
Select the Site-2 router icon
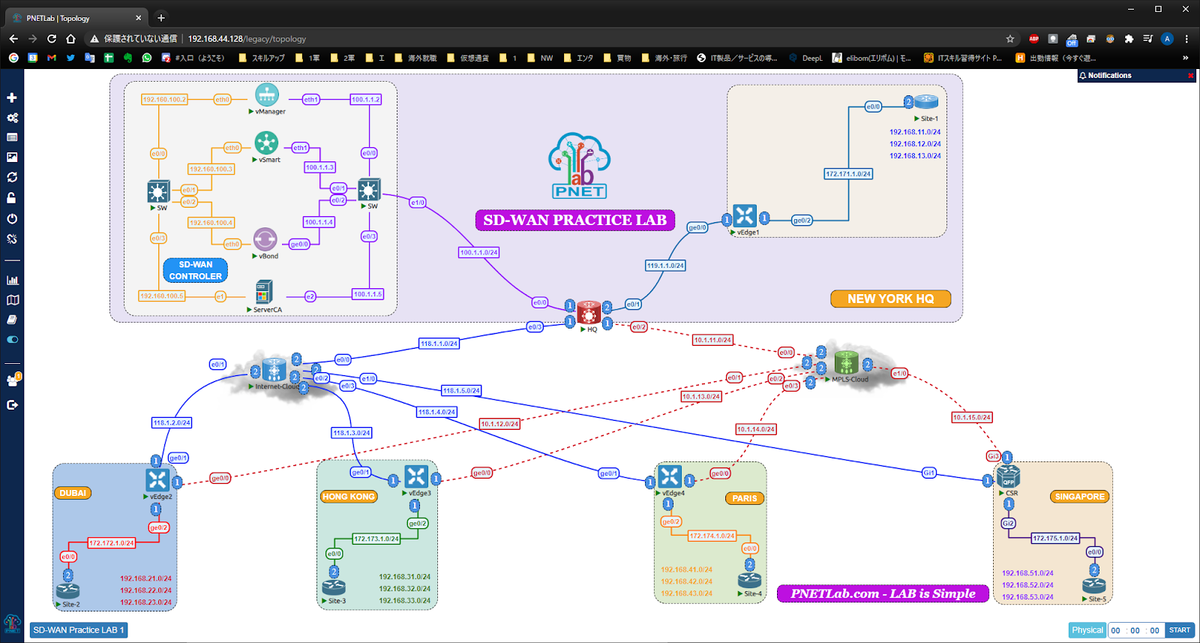tap(68, 592)
